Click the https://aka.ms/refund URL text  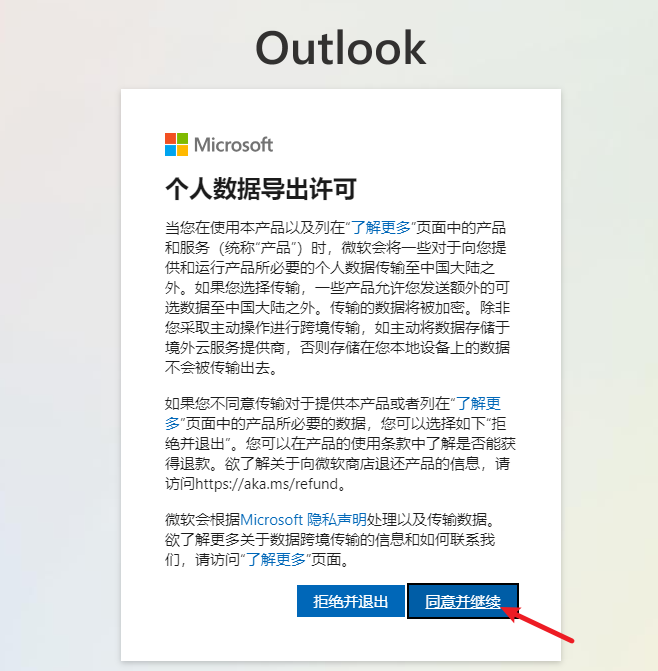[267, 484]
